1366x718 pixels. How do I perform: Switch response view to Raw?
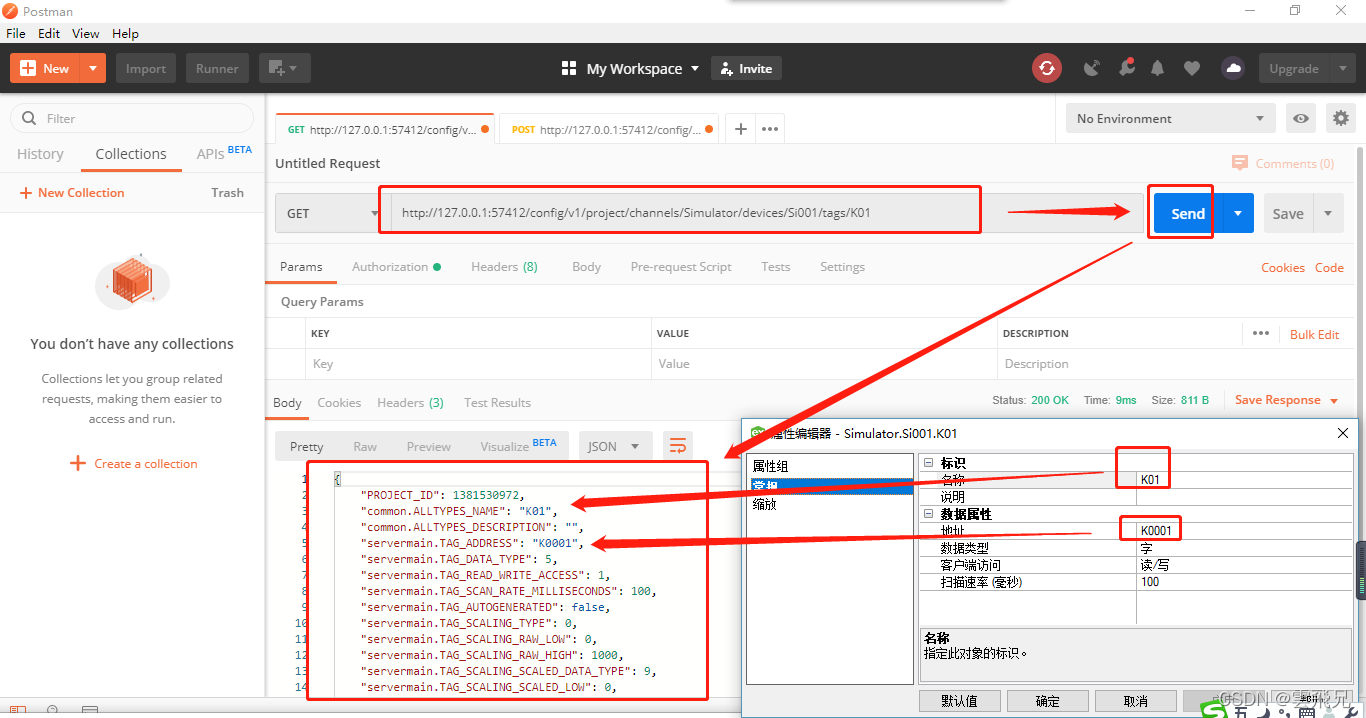tap(365, 446)
